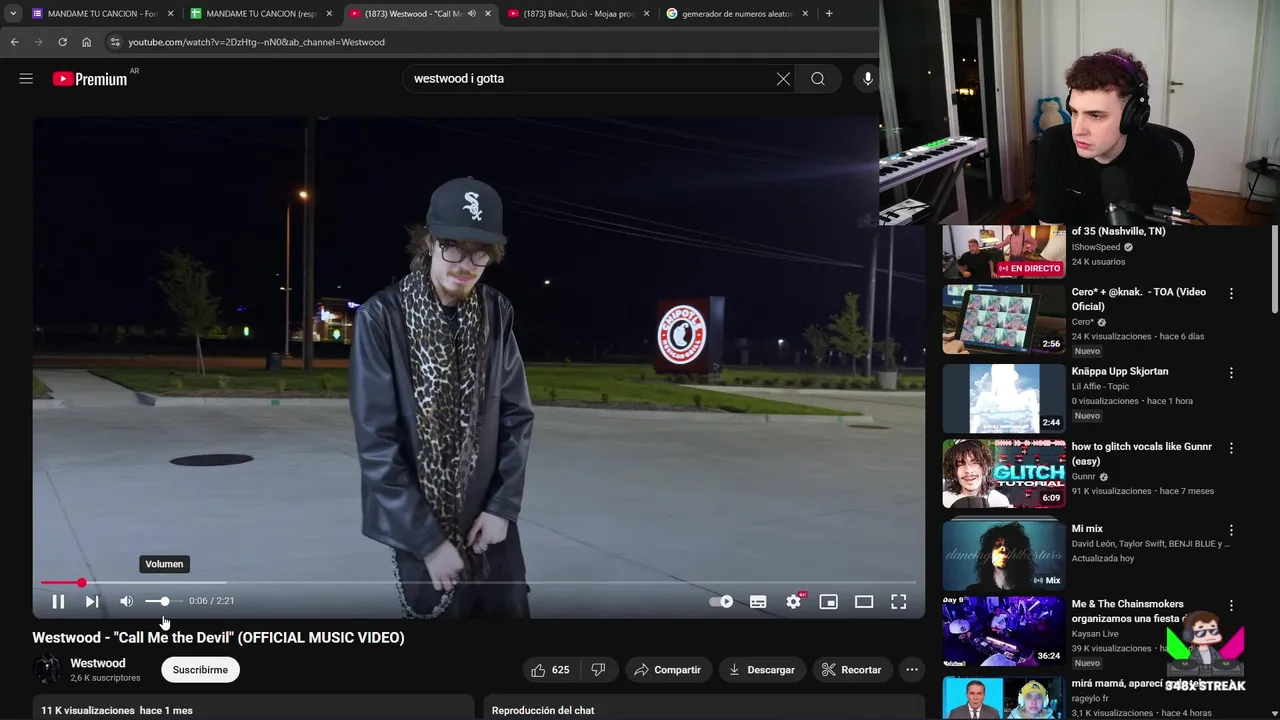Open the tab search dropdown arrow
The height and width of the screenshot is (720, 1280).
(x=13, y=14)
